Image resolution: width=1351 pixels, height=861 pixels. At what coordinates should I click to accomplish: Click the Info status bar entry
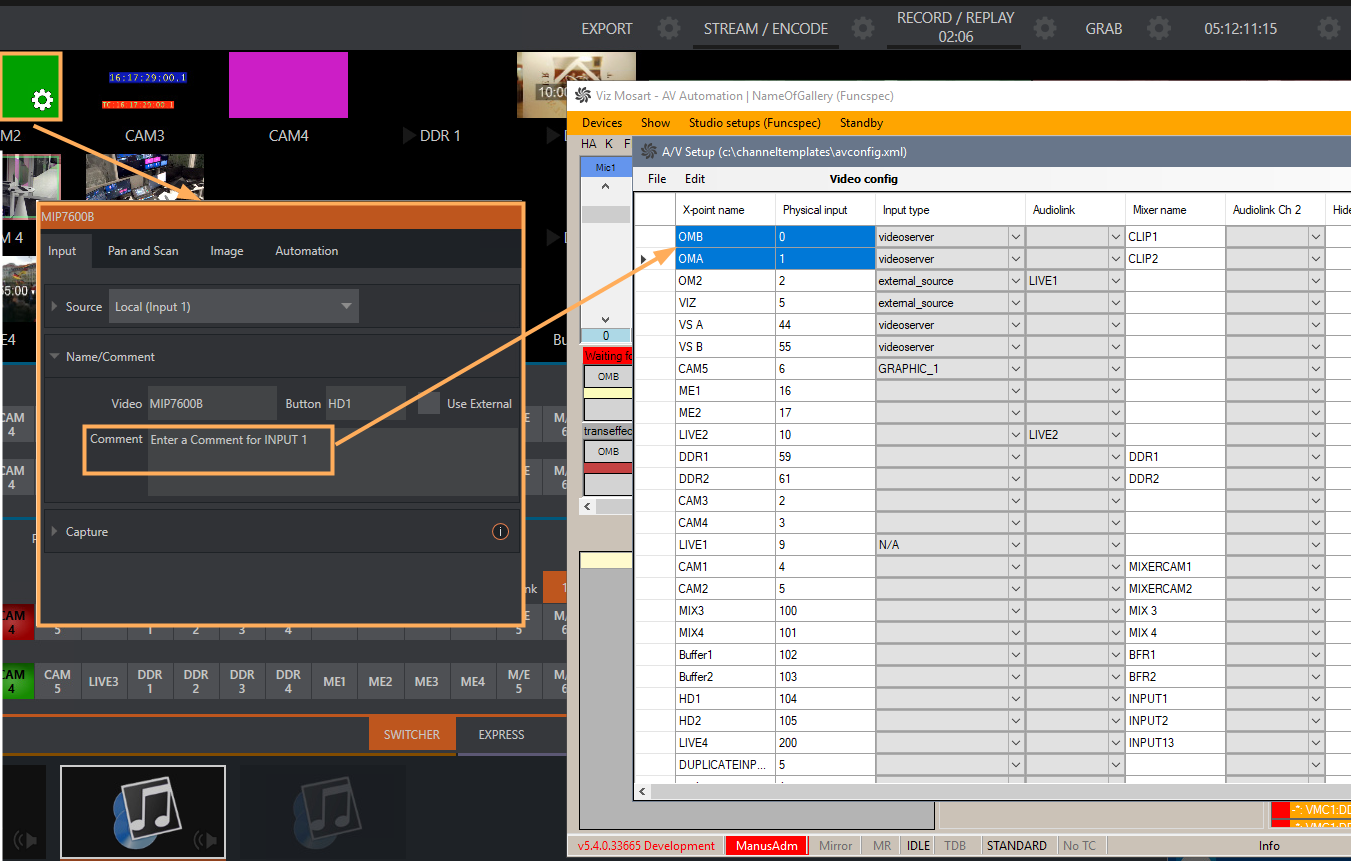1269,846
